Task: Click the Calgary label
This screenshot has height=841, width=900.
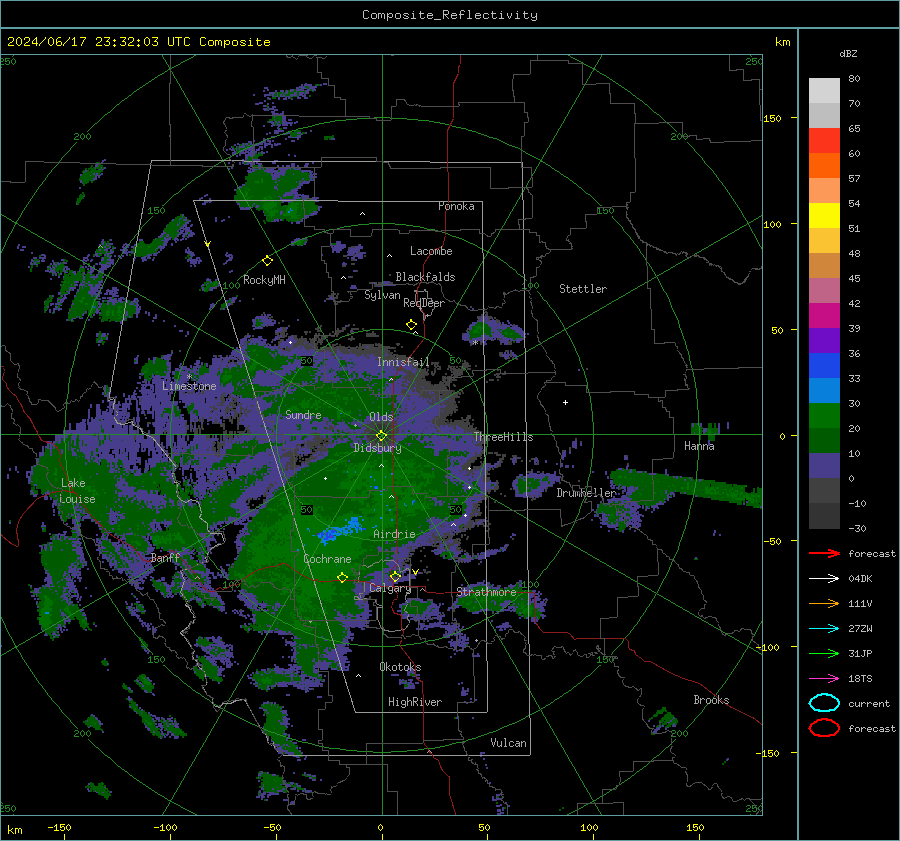Action: (390, 588)
